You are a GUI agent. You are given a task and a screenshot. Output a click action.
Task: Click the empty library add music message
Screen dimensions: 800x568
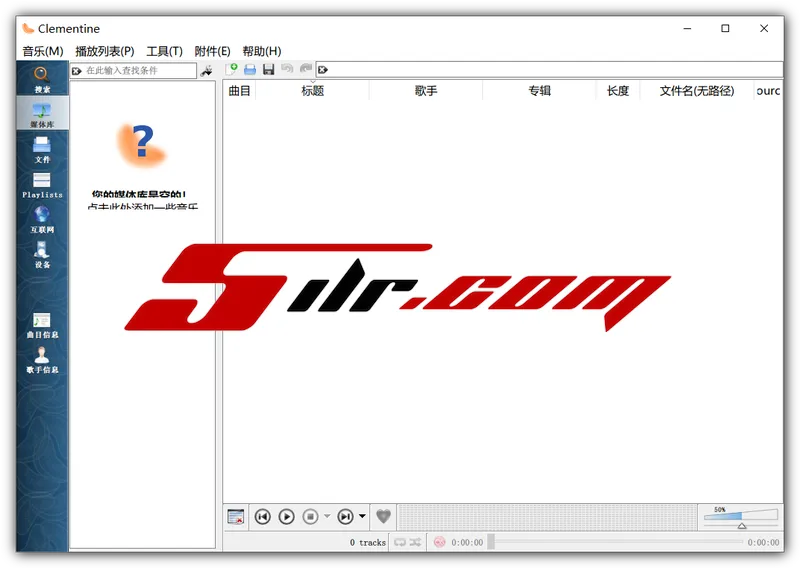tap(142, 201)
